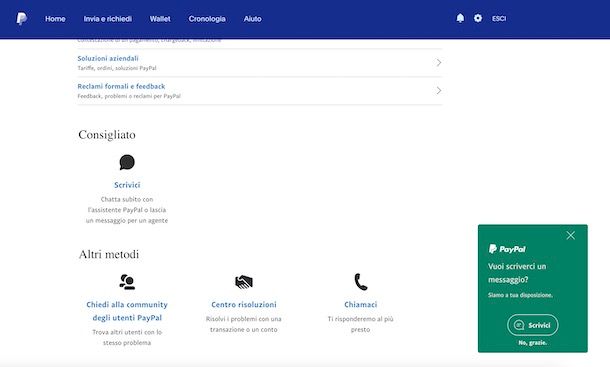Image resolution: width=610 pixels, height=367 pixels.
Task: Click the handshake icon for Centro risoluzioni
Action: [244, 282]
